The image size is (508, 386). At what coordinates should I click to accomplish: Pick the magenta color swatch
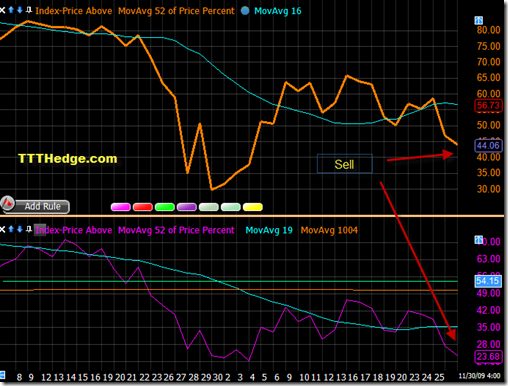[121, 207]
